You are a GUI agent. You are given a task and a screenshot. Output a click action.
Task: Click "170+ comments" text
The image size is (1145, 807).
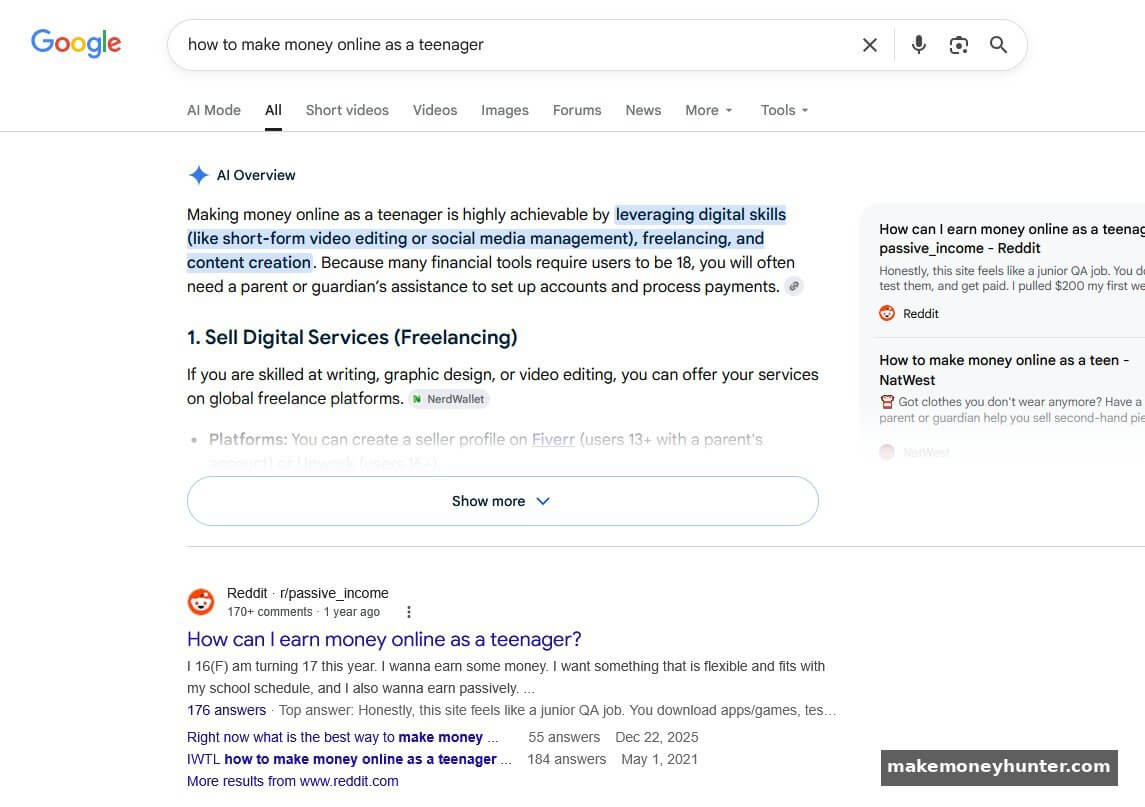point(269,612)
